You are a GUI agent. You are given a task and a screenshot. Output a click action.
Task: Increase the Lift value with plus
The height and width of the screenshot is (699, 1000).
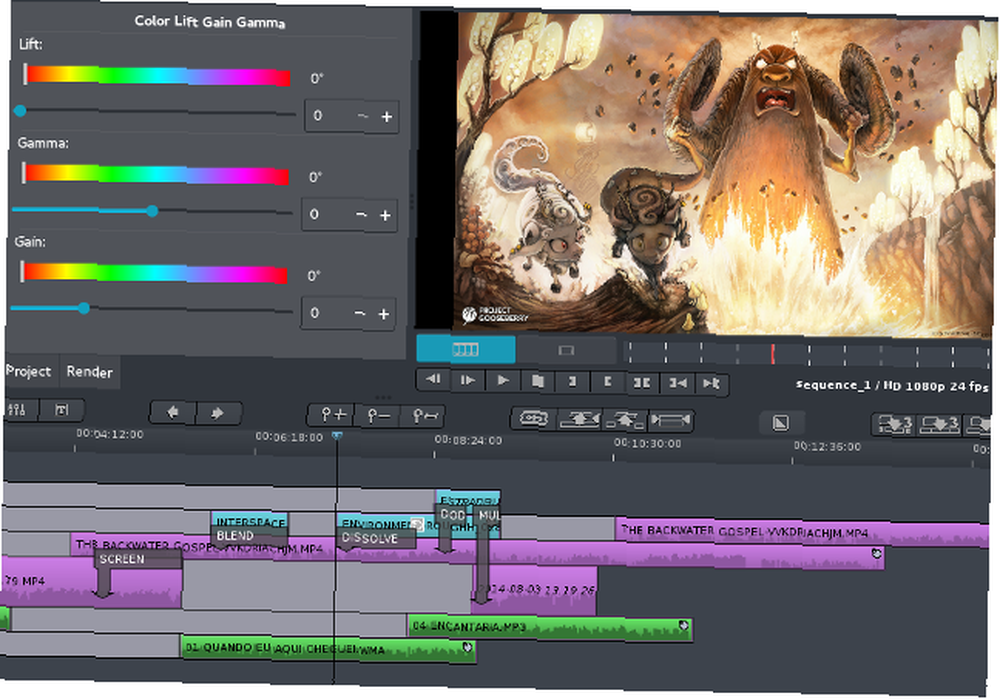(386, 117)
